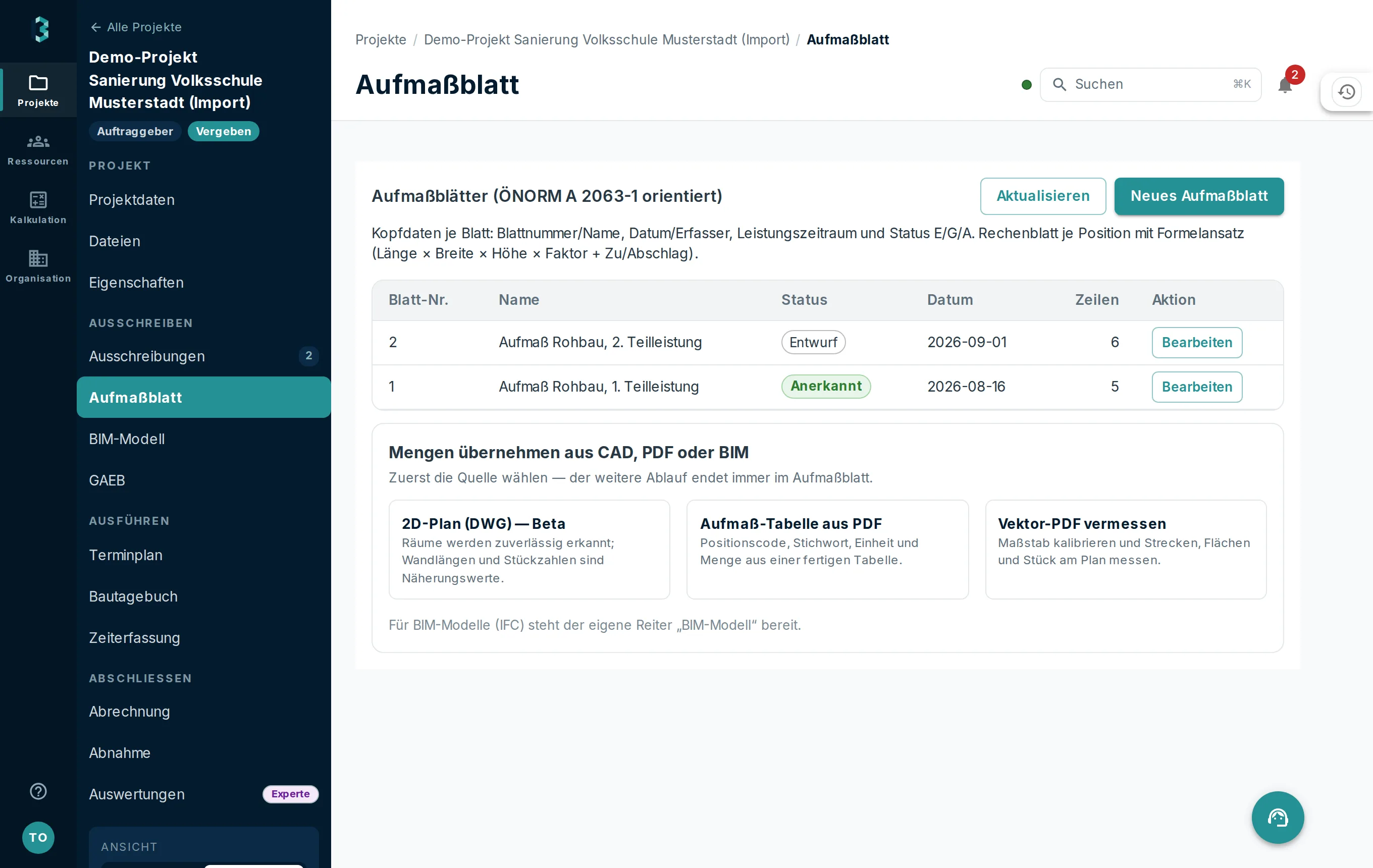The width and height of the screenshot is (1373, 868).
Task: Open BIM-Modell in sidebar
Action: (203, 439)
